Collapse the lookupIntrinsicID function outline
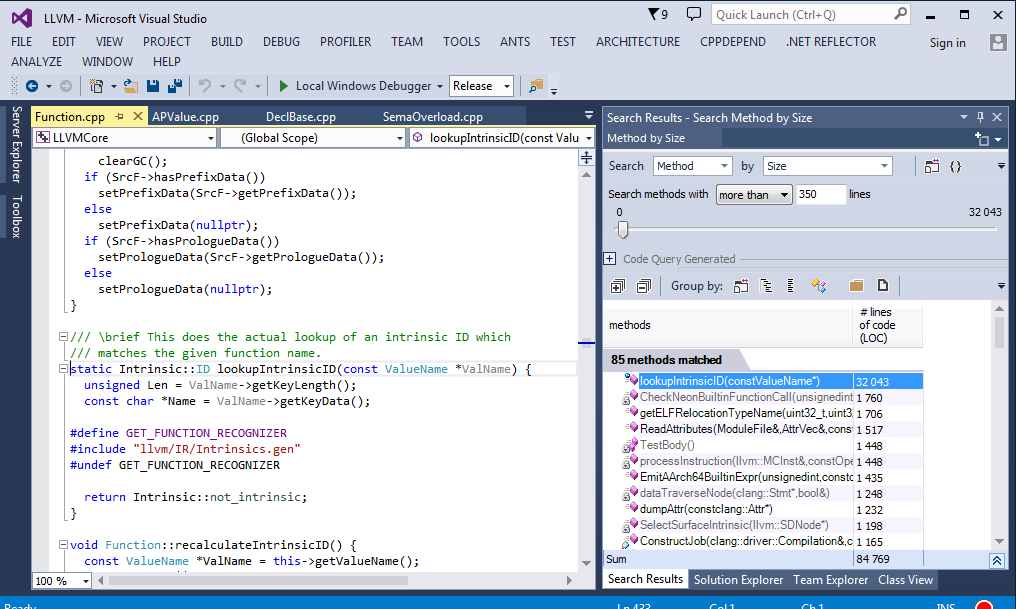Screen dimensions: 1016x609 pyautogui.click(x=63, y=369)
